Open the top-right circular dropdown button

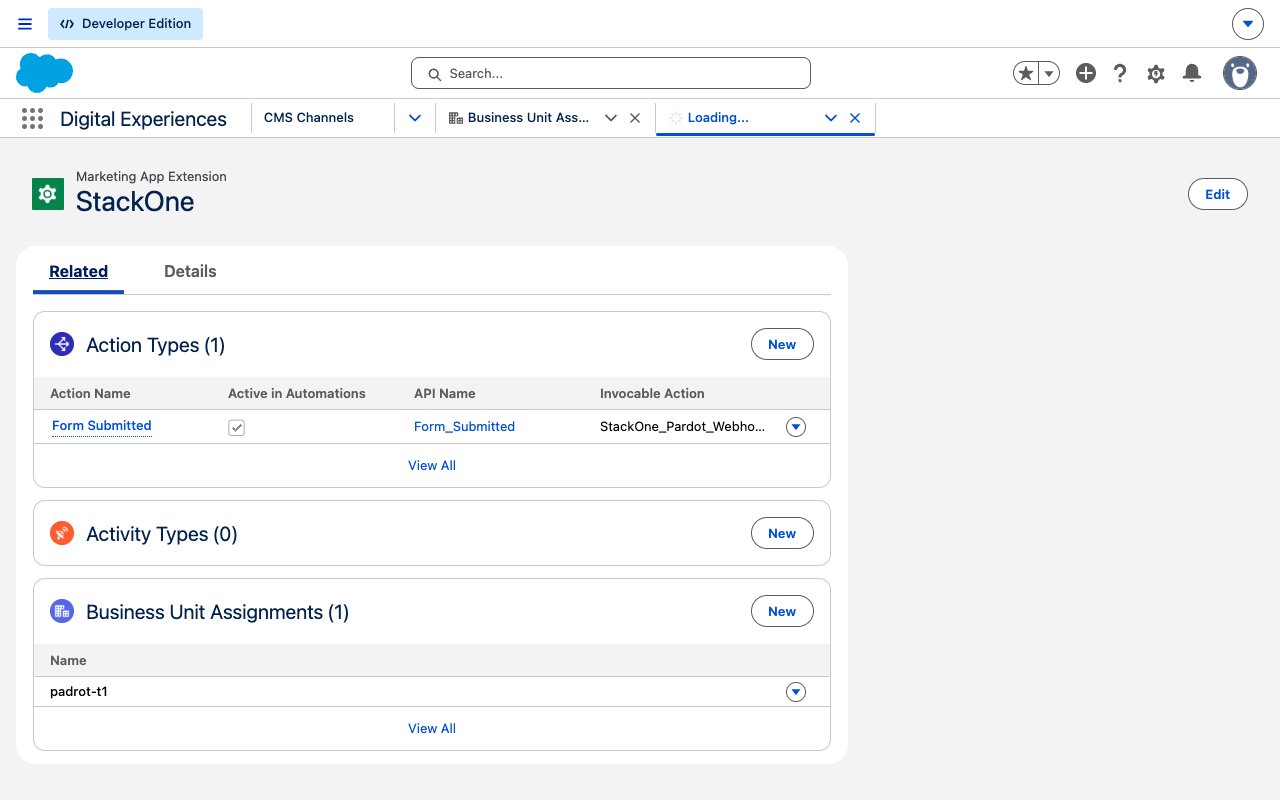click(1247, 24)
